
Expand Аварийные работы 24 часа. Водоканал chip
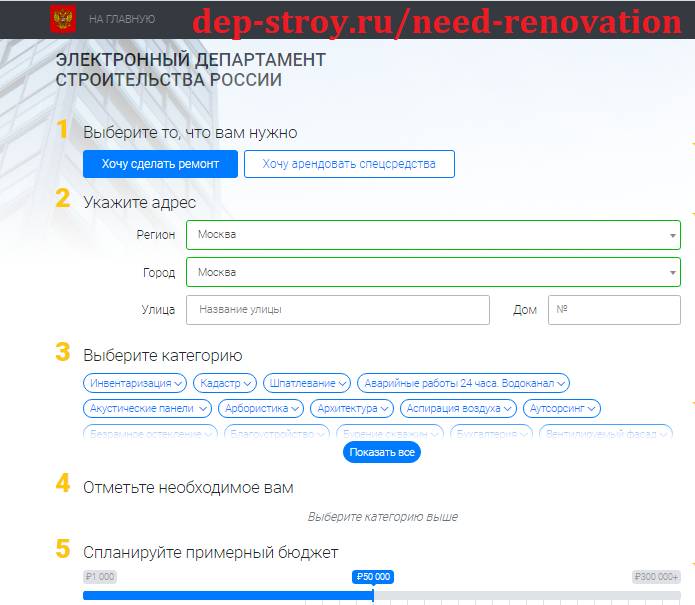463,383
